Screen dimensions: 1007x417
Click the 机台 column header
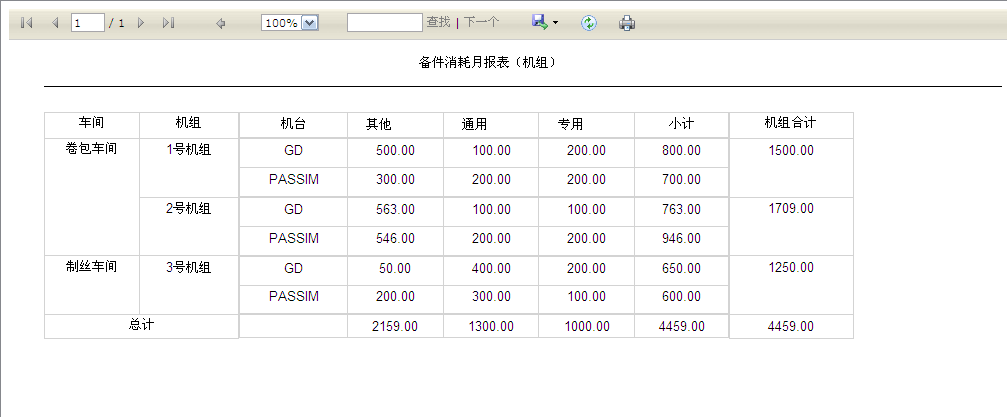293,124
